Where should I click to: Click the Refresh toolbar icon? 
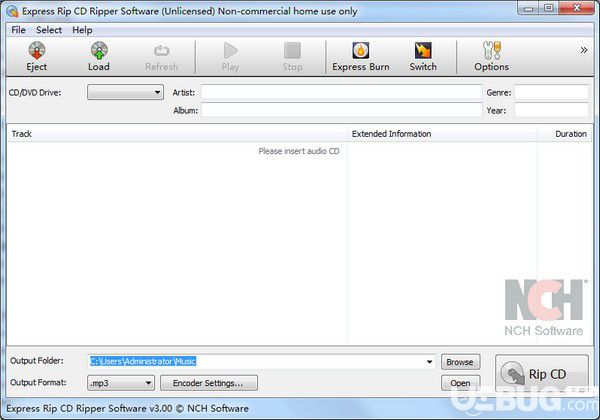161,56
